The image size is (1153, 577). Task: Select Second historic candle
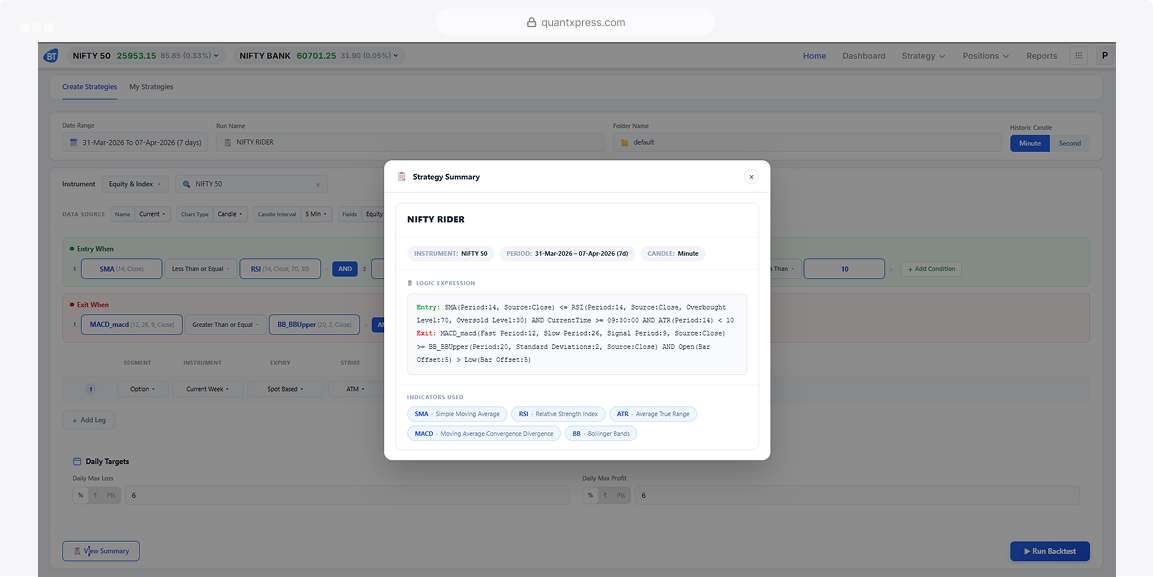(x=1069, y=143)
